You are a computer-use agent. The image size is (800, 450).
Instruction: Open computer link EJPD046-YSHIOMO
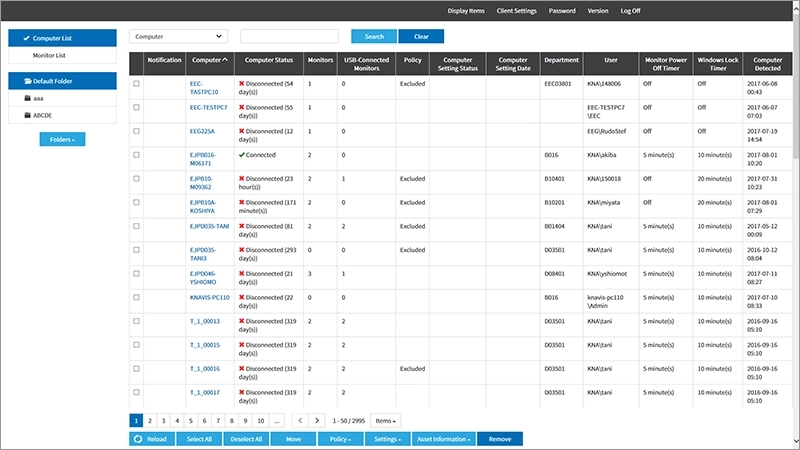point(203,278)
